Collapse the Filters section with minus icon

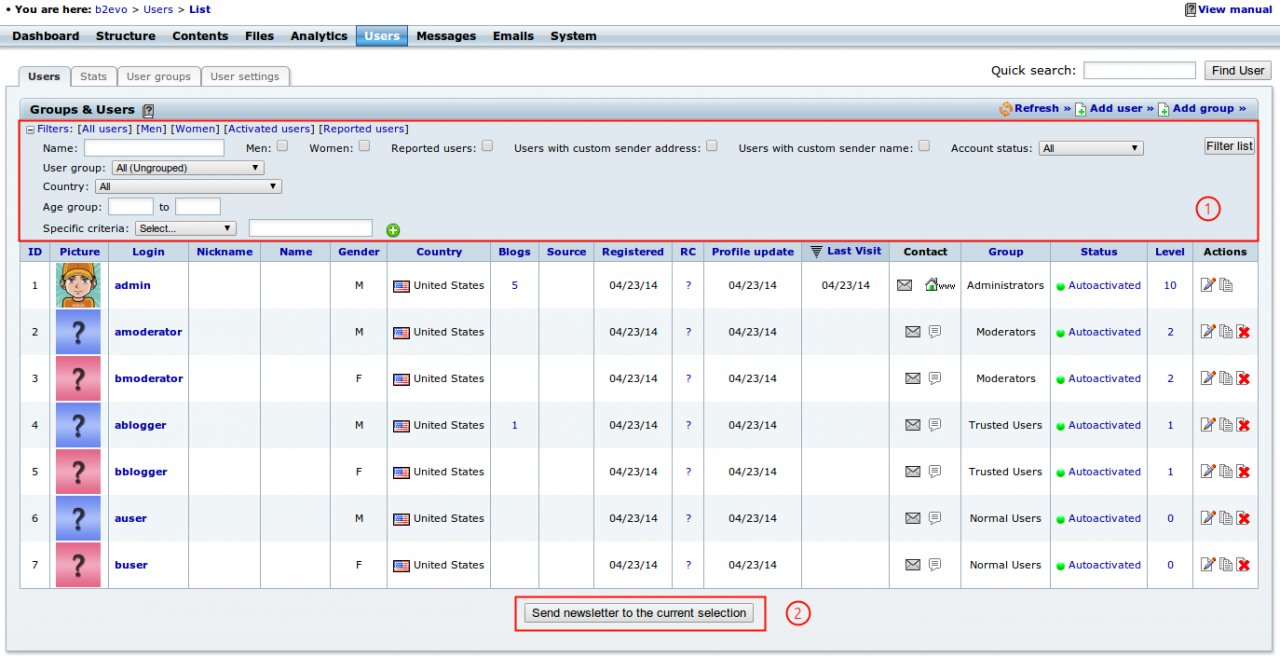pyautogui.click(x=30, y=130)
